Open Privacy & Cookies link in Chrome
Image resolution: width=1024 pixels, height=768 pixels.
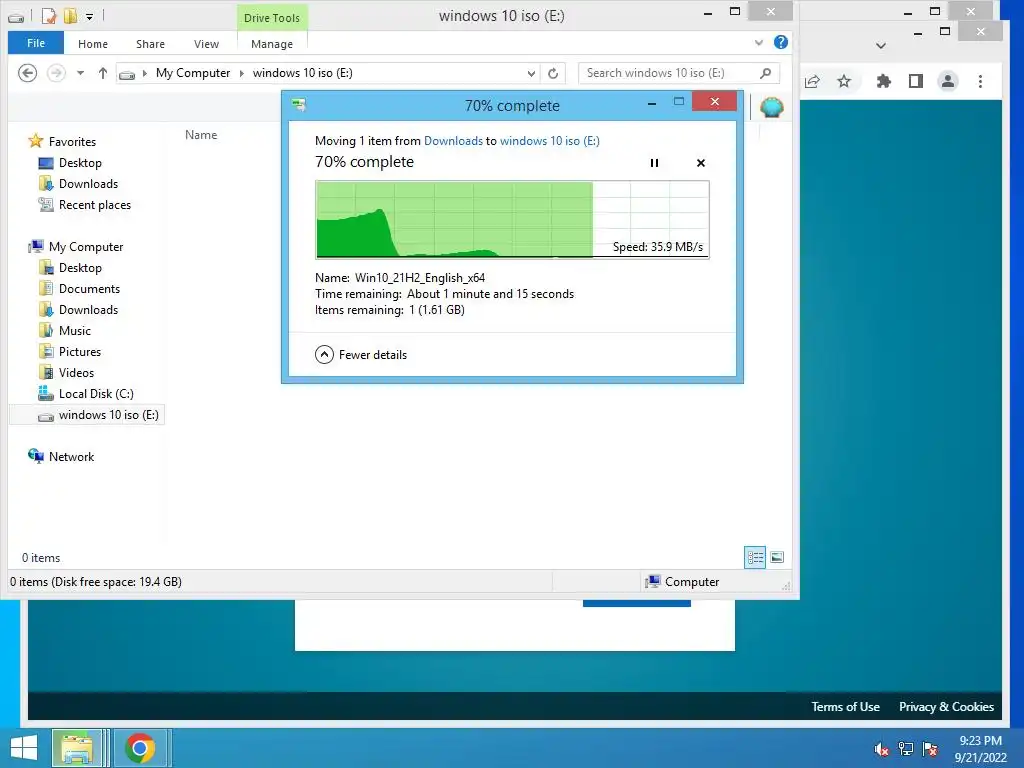946,707
